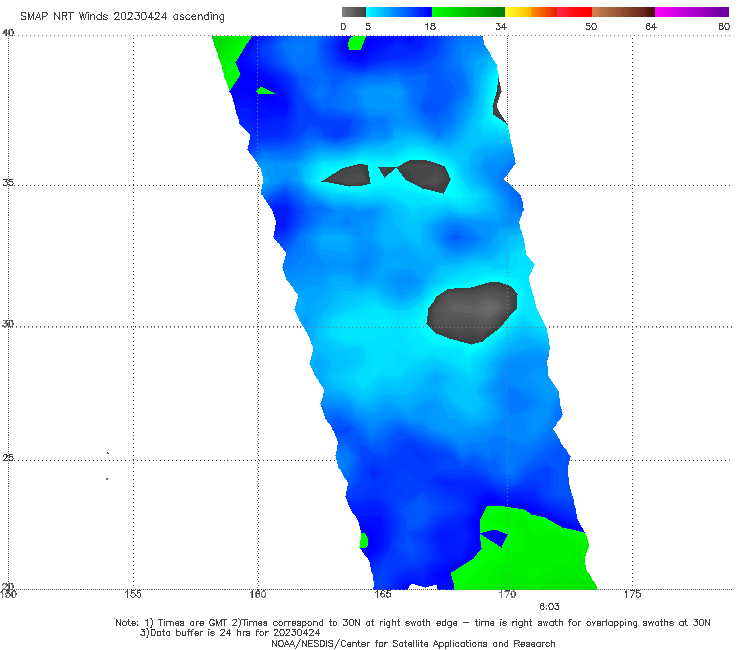Click the longitude label '175'
Image resolution: width=740 pixels, height=650 pixels.
coord(632,594)
